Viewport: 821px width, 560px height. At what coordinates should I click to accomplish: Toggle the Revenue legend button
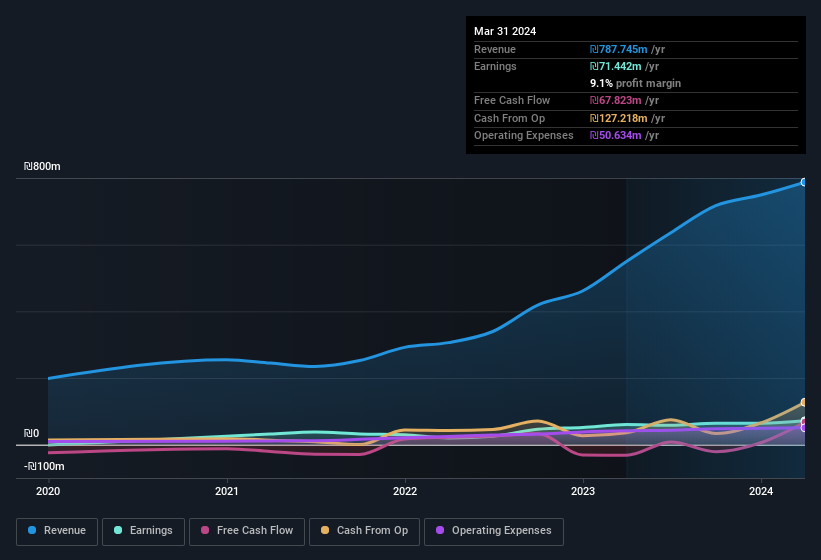(x=57, y=531)
